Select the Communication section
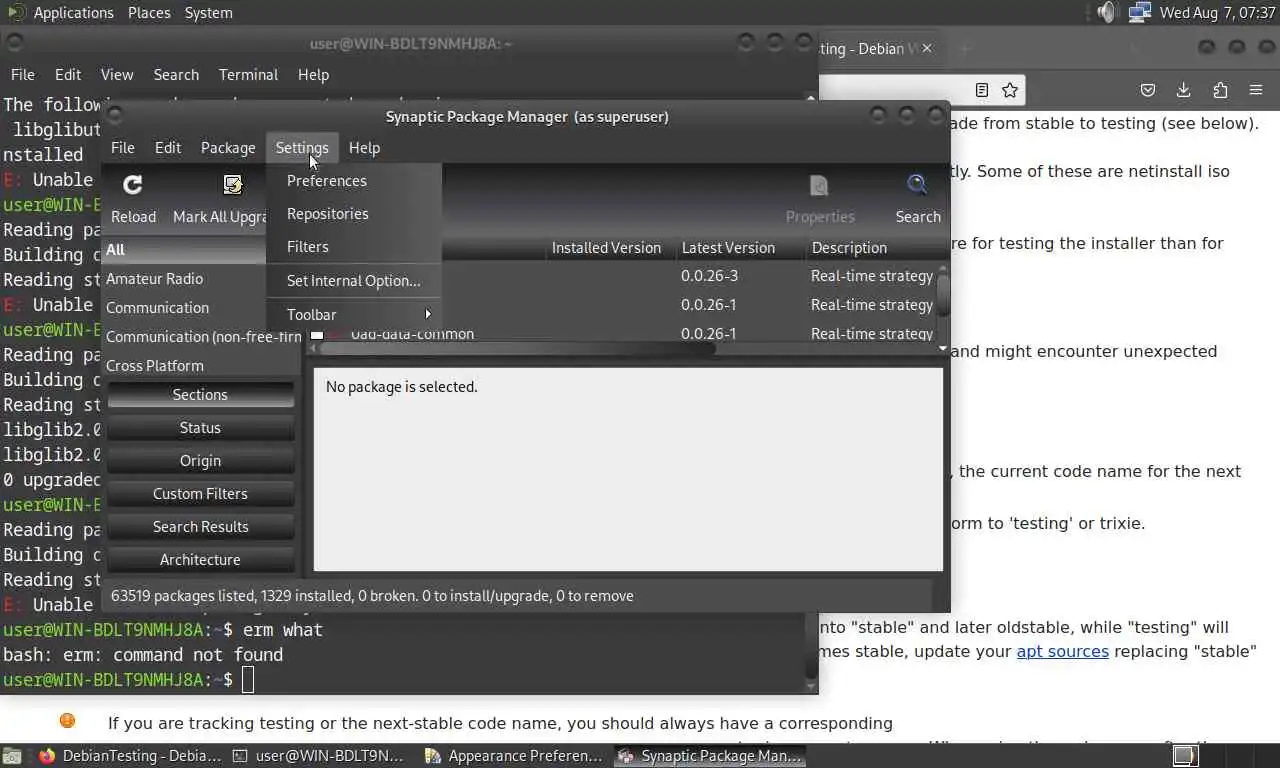The height and width of the screenshot is (768, 1280). (185, 308)
